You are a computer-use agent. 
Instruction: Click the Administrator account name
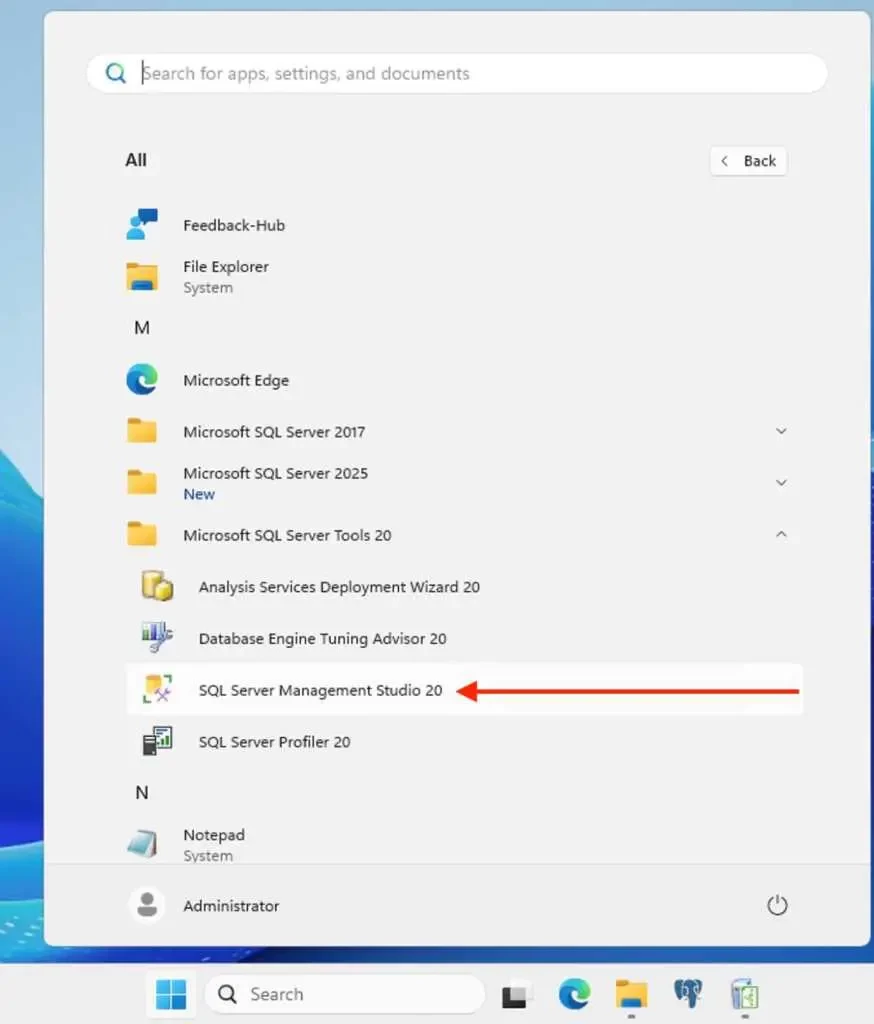231,906
